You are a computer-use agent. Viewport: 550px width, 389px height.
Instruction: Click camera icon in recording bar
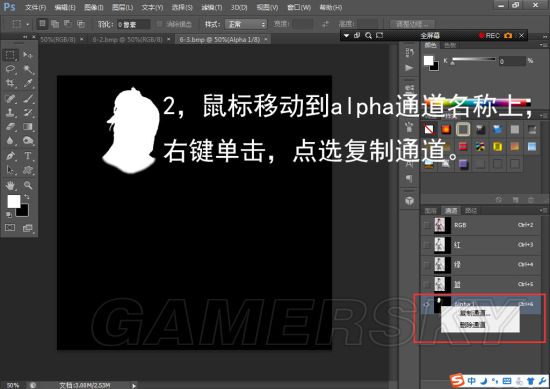(508, 35)
